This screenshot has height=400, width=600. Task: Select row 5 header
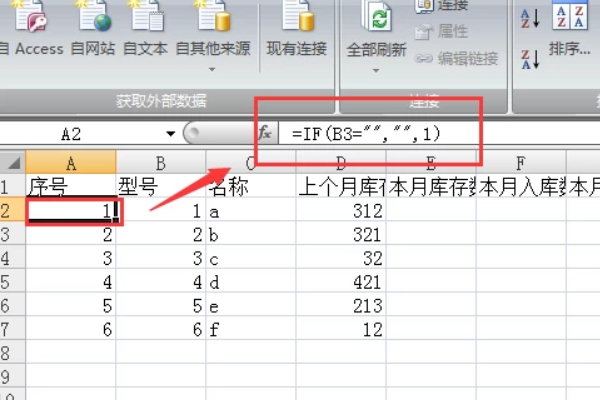coord(12,282)
